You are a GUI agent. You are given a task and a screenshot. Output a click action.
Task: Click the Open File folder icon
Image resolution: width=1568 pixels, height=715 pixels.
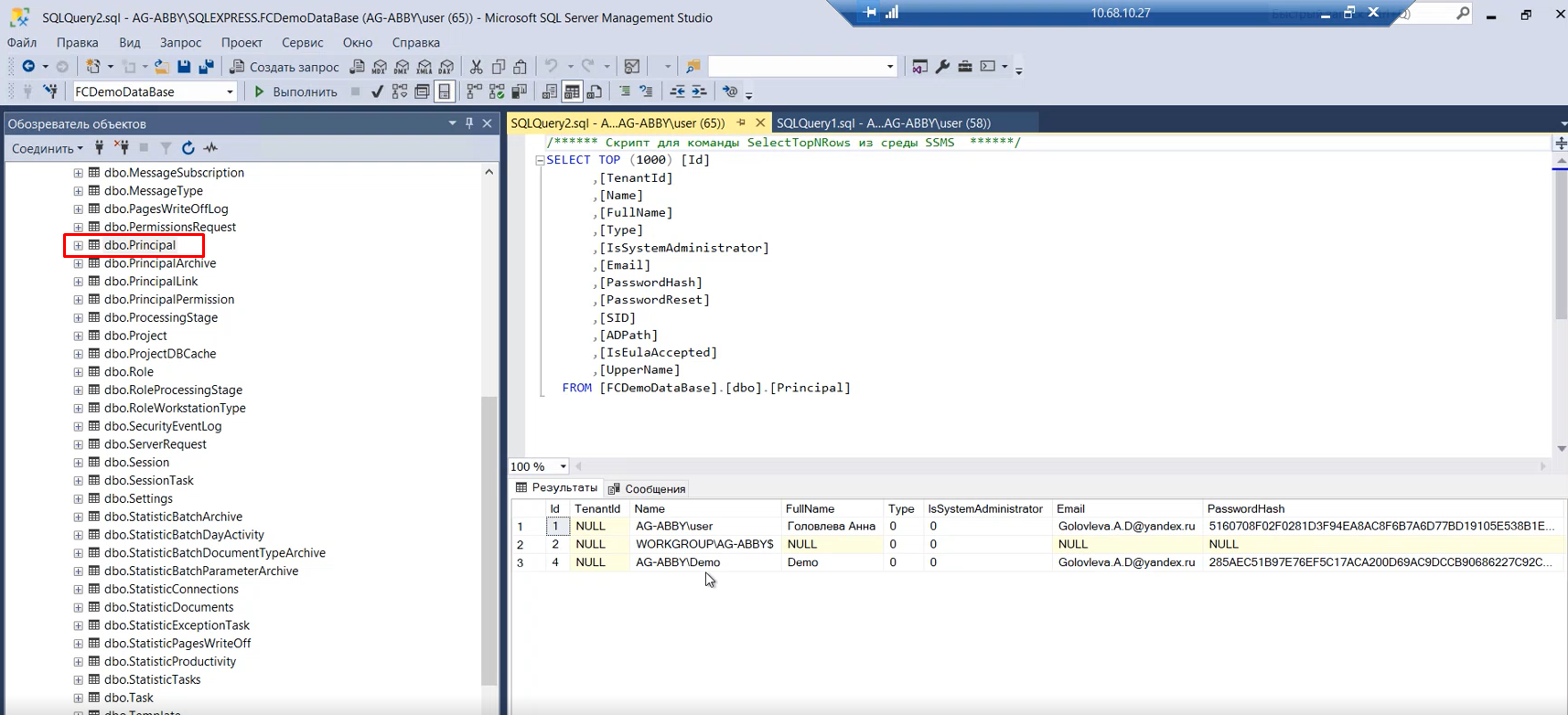pos(161,66)
